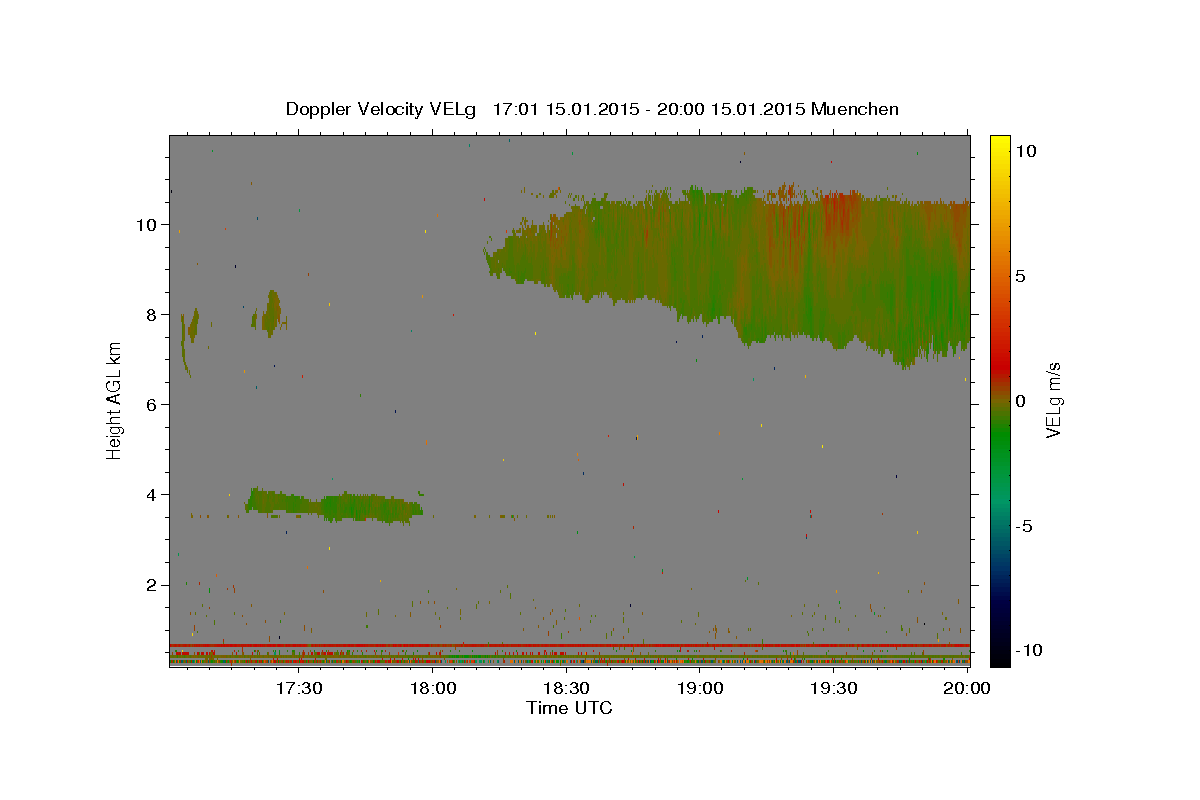Click the colorbar value 5

(x=1021, y=276)
